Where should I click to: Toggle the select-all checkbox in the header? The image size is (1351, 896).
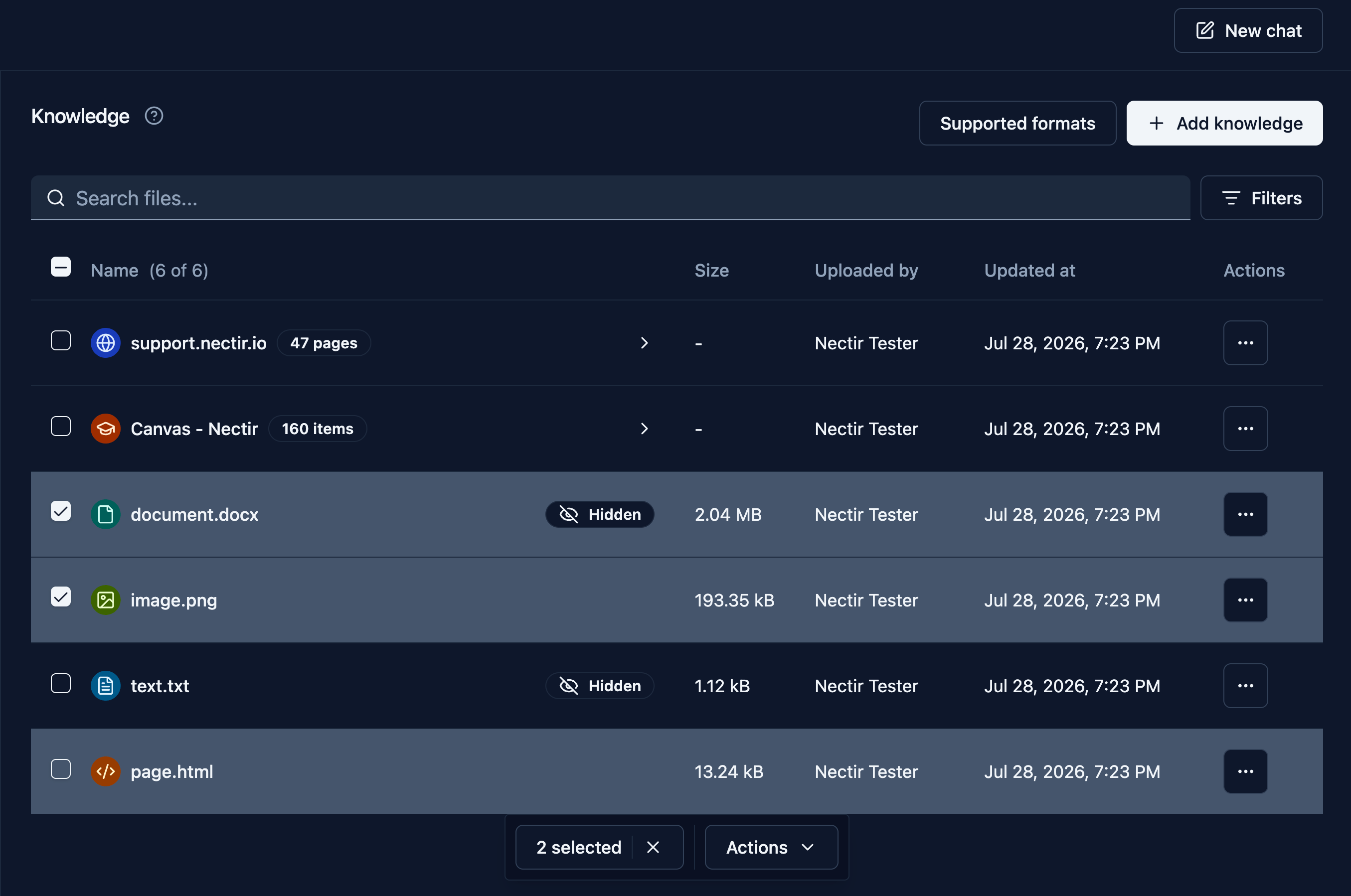coord(61,267)
